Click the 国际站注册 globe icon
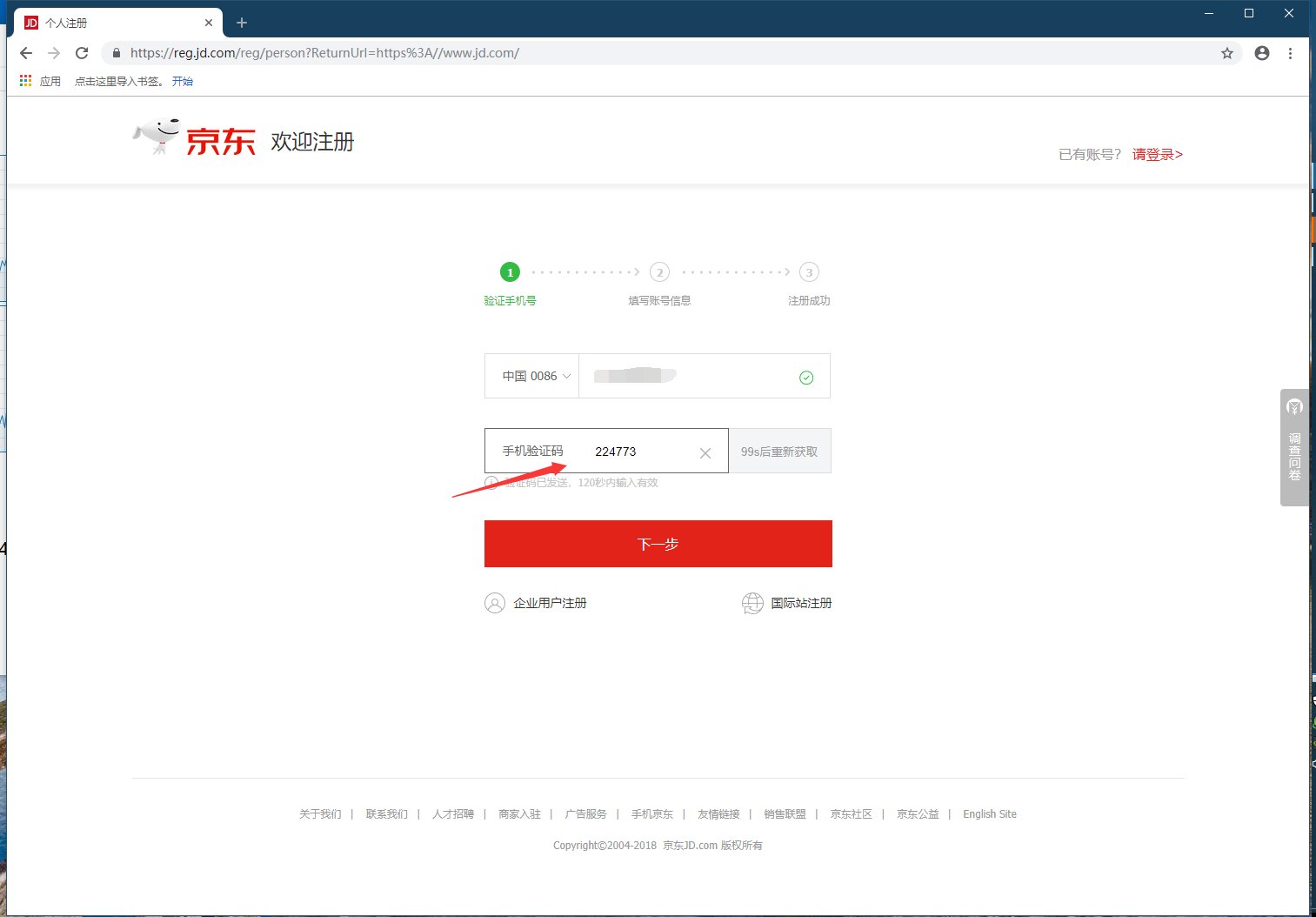 click(x=752, y=602)
